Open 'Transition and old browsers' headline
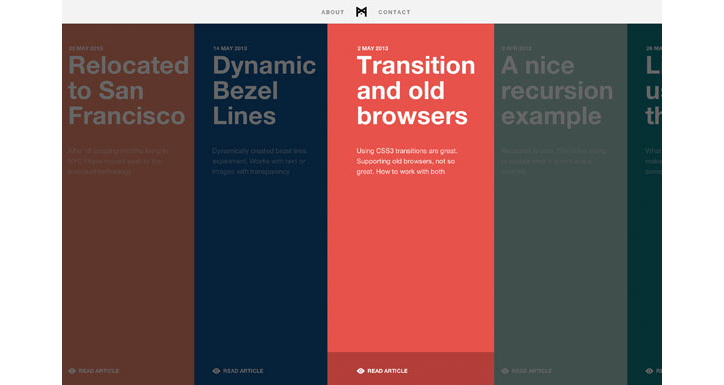Screen dimensions: 724x385 (x=416, y=90)
